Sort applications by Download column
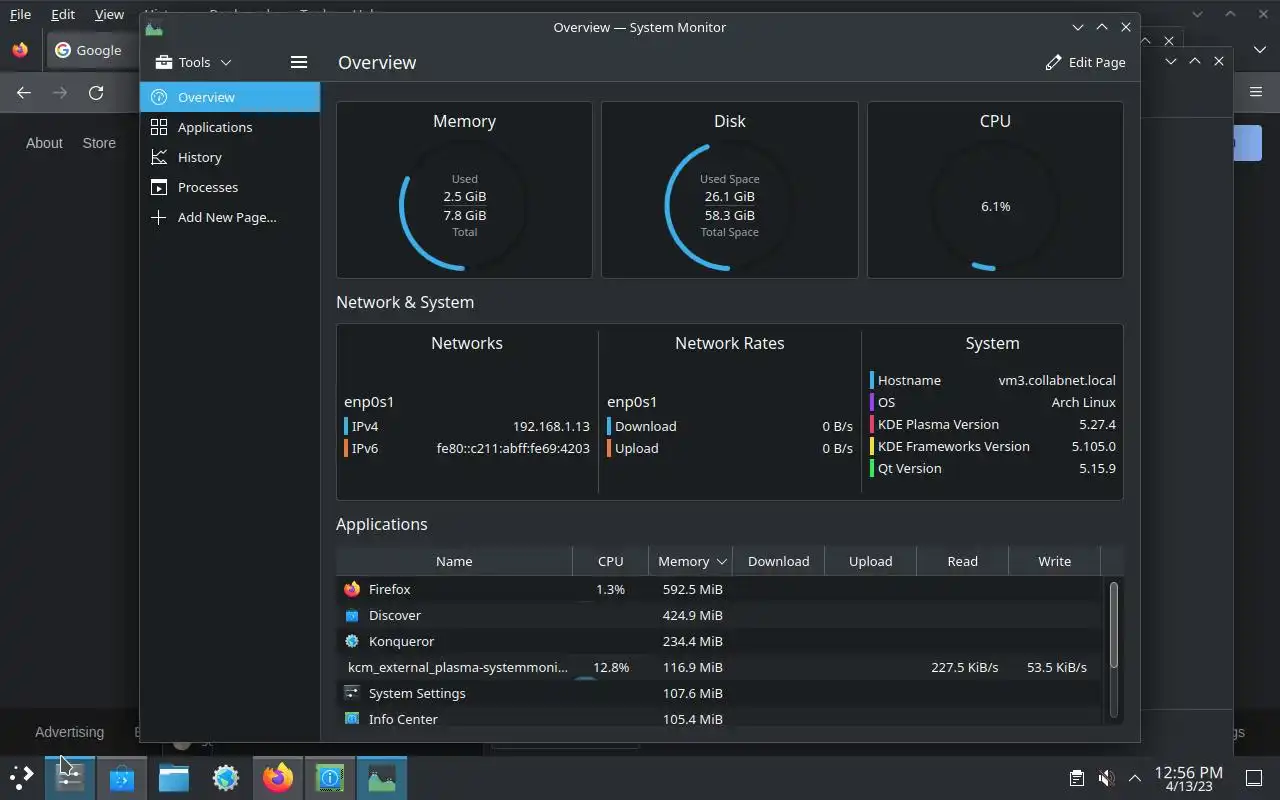This screenshot has width=1280, height=800. pos(778,561)
